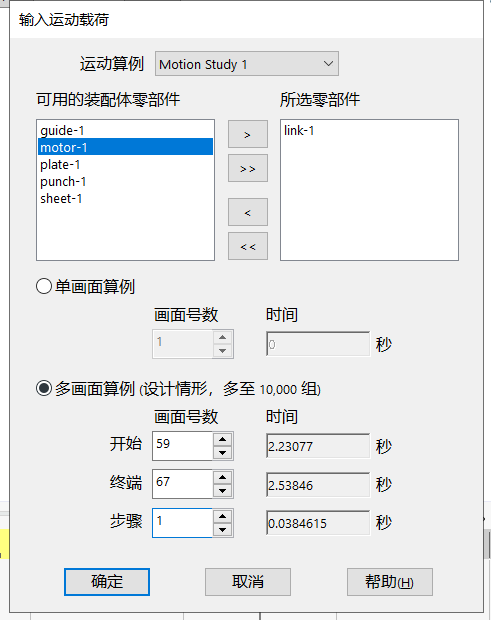Click the 确定 button to confirm
This screenshot has height=620, width=491.
coord(107,582)
